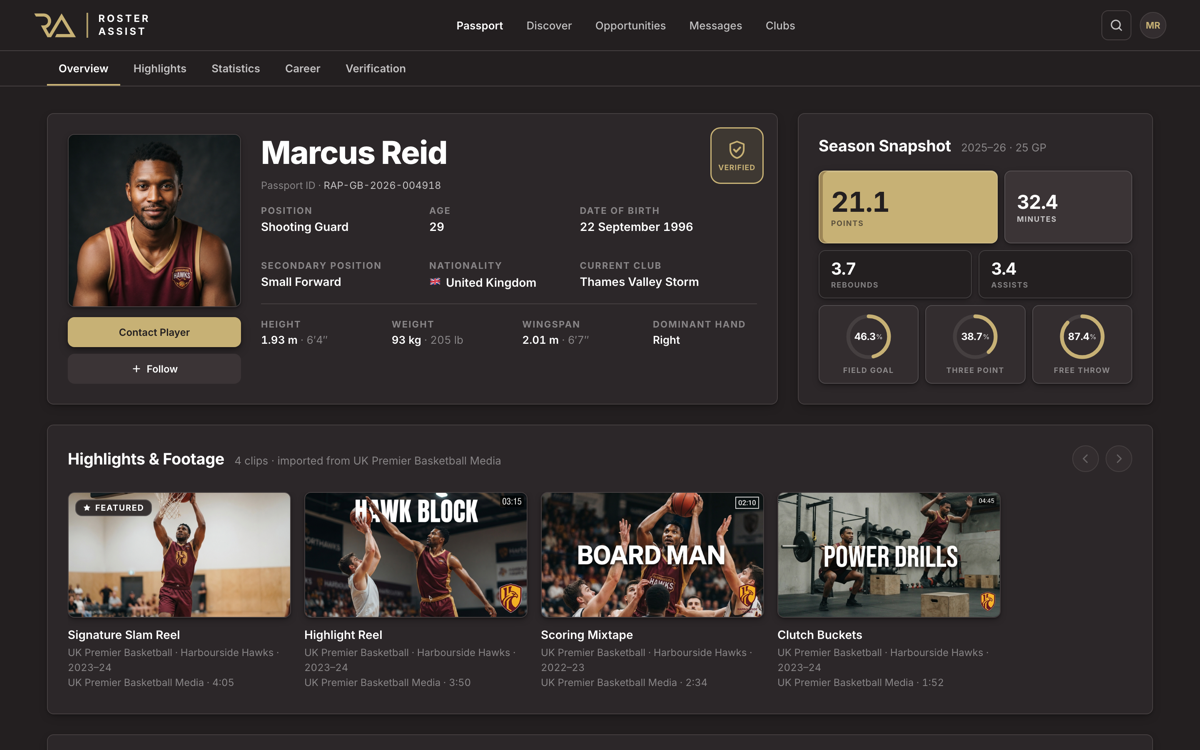Open the Messages nav item
This screenshot has height=750, width=1200.
(x=715, y=25)
